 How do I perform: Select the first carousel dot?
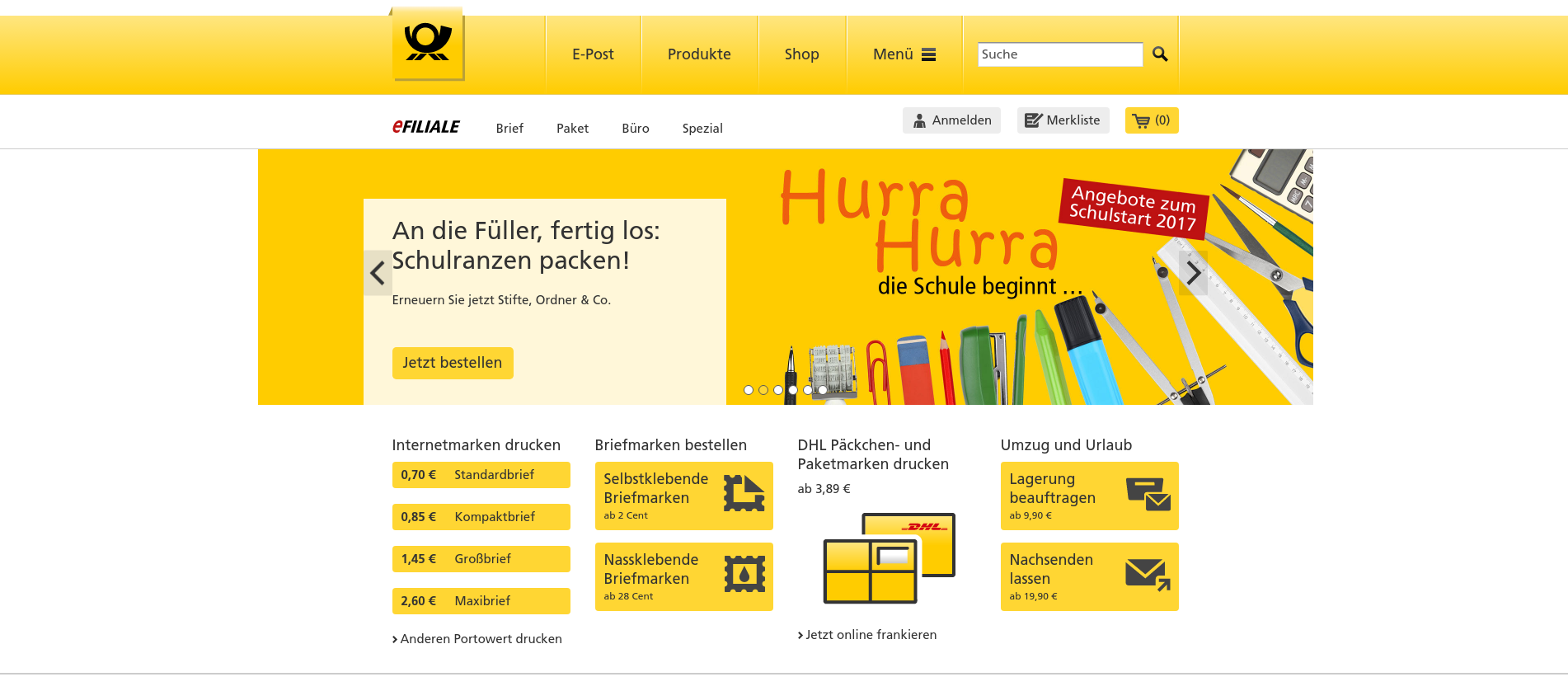(749, 390)
